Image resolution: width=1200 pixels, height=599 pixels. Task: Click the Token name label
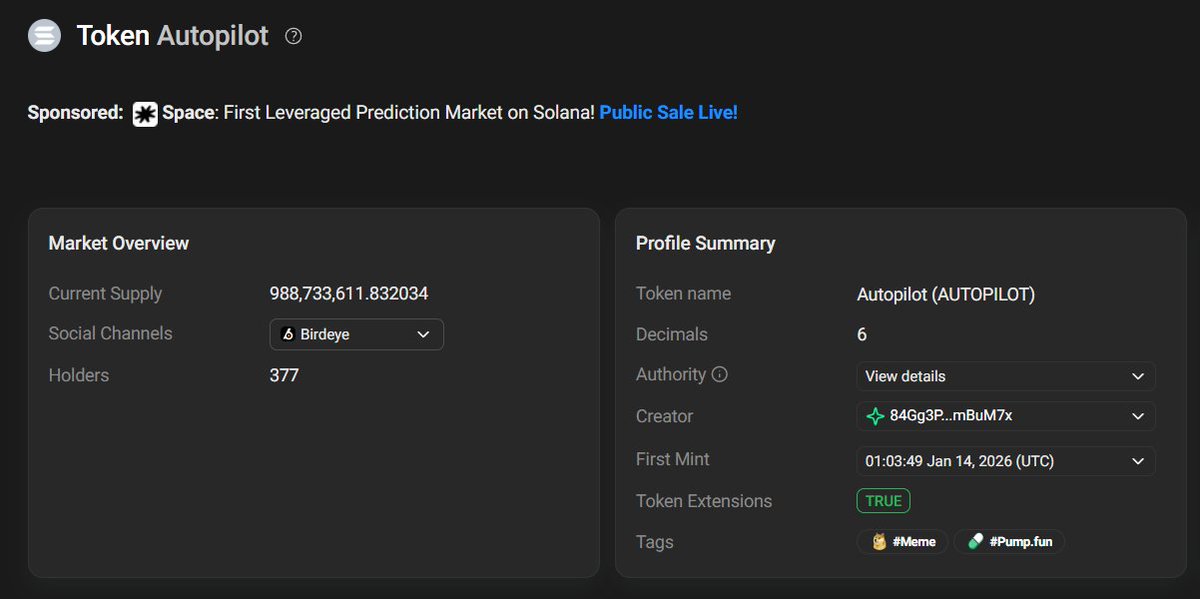(683, 294)
